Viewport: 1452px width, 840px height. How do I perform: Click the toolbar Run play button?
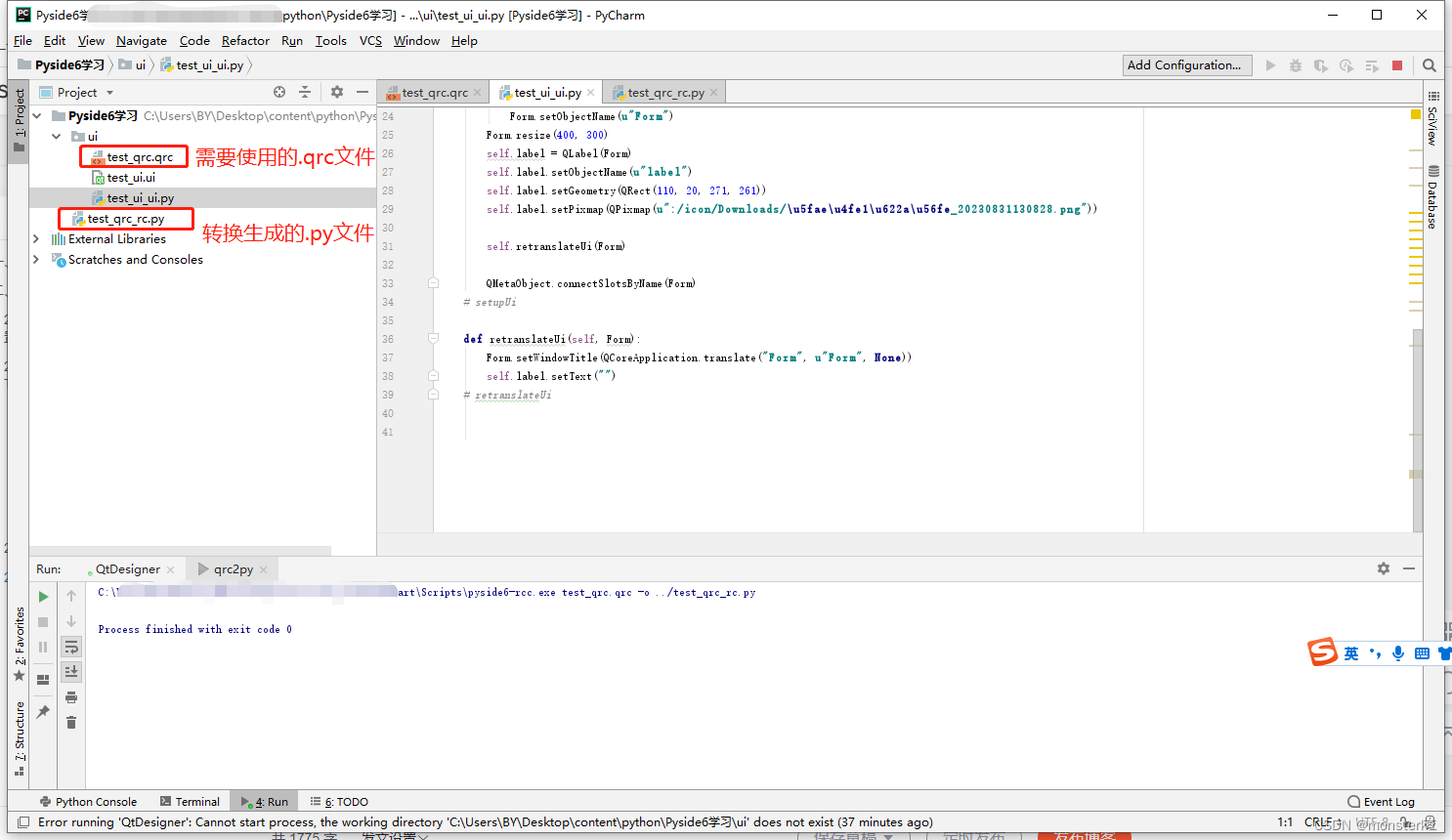coord(1270,65)
